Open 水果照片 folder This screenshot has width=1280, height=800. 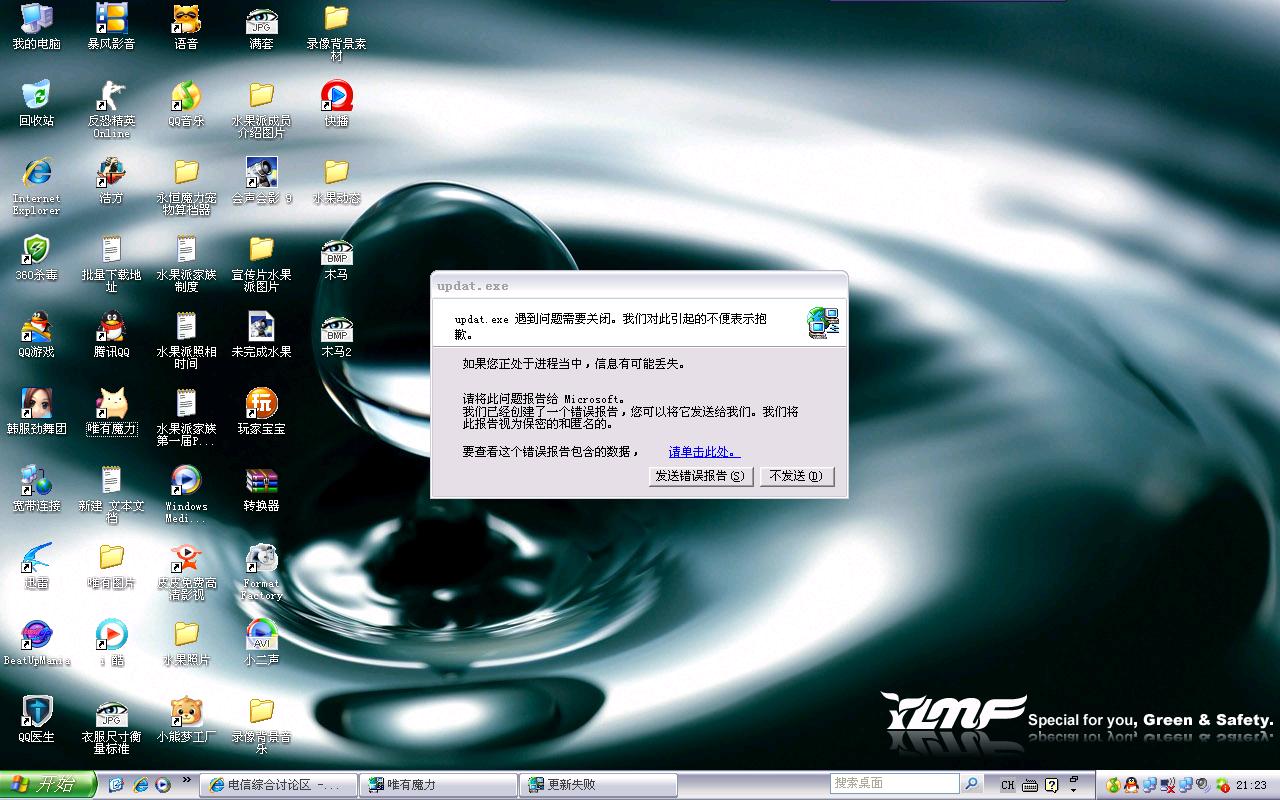(x=186, y=643)
